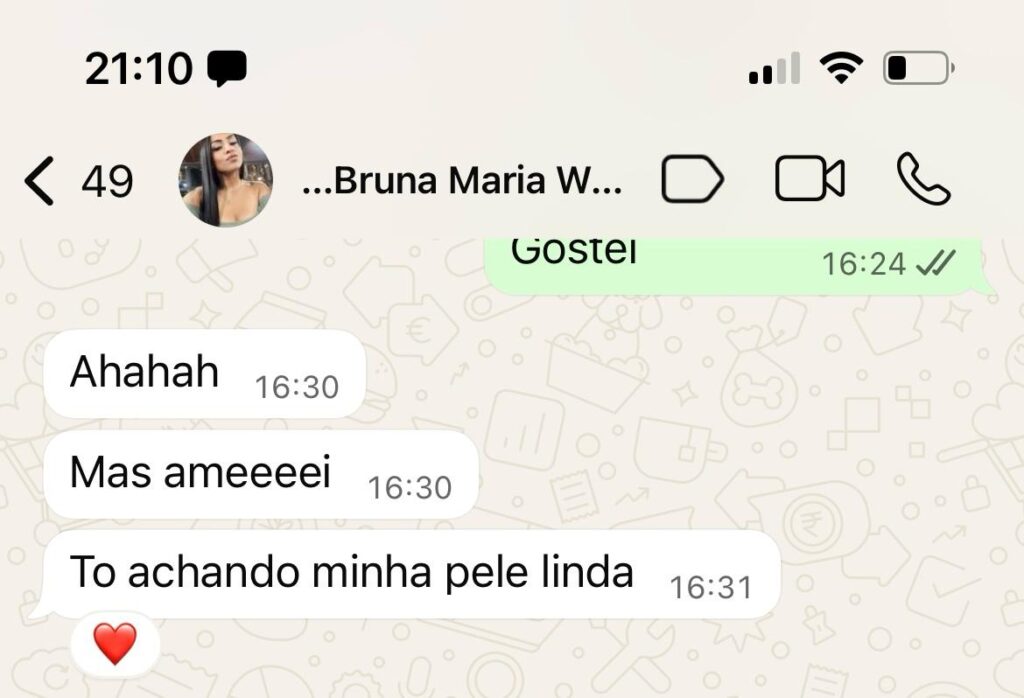This screenshot has height=698, width=1024.
Task: Go back using the chevron arrow
Action: pyautogui.click(x=39, y=182)
